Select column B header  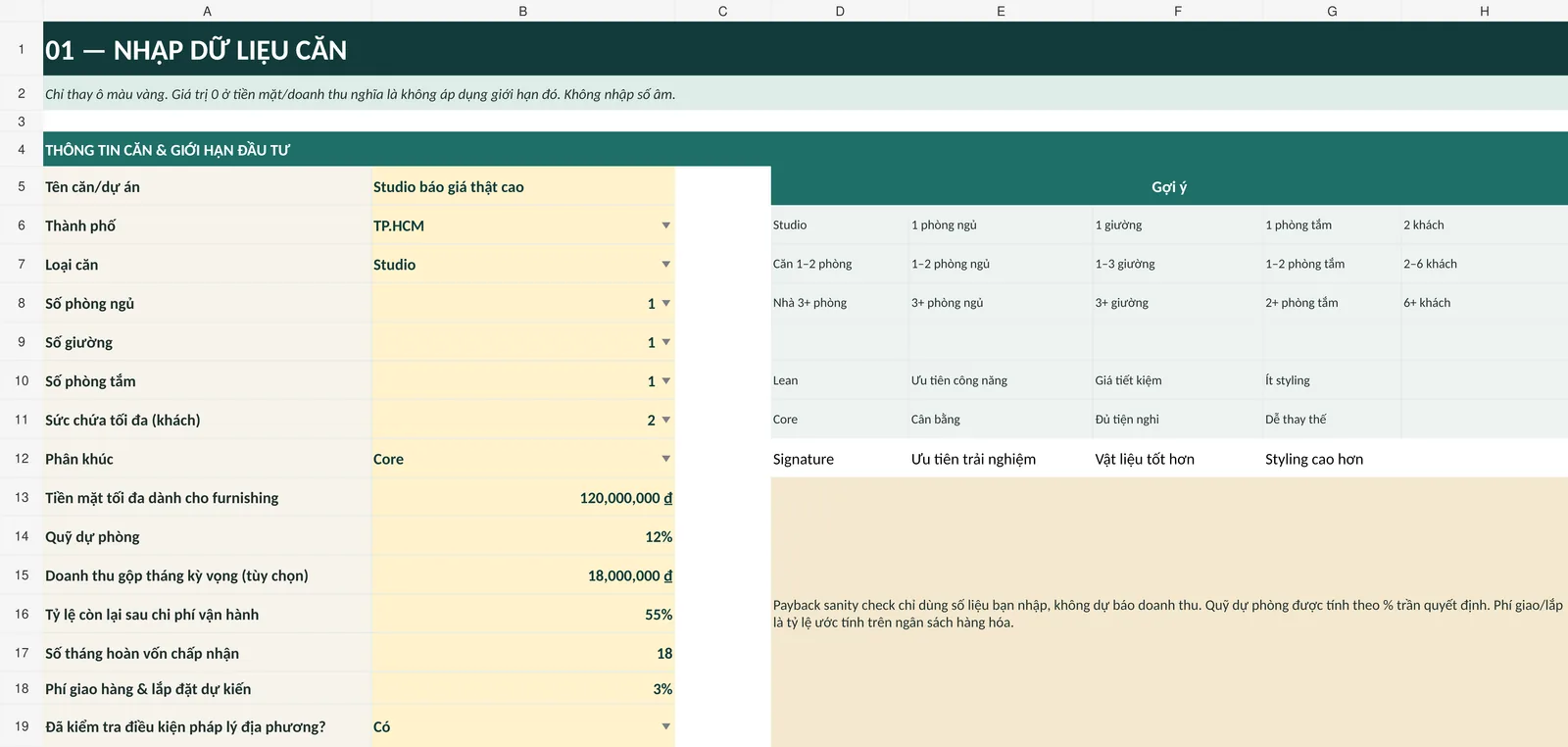[522, 11]
